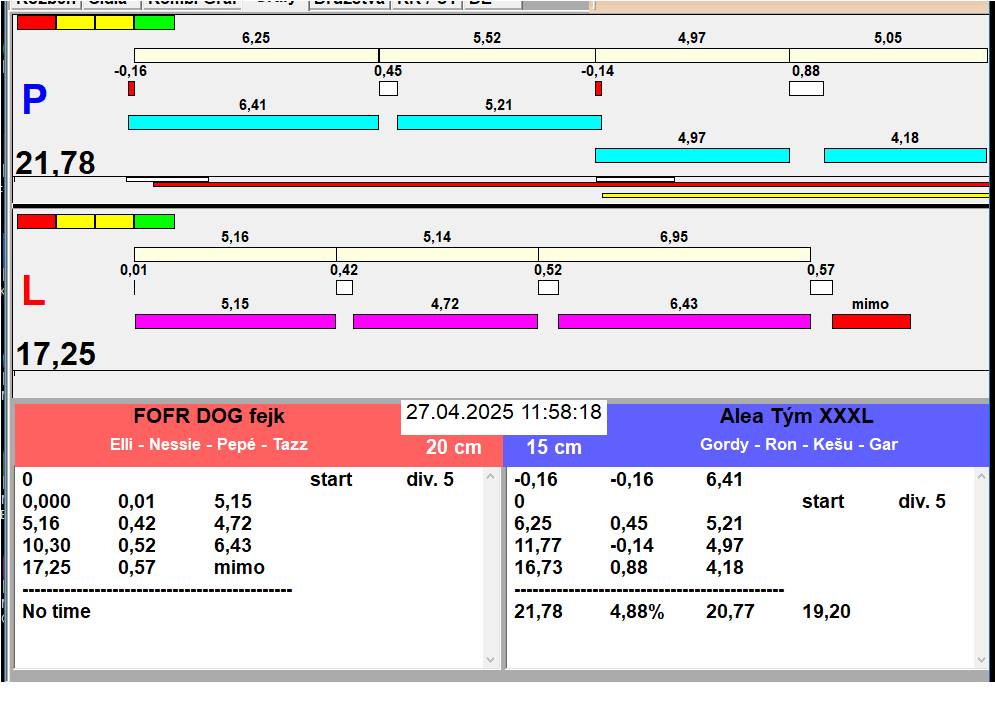Click the white box under 0,88 in lane P

(806, 88)
